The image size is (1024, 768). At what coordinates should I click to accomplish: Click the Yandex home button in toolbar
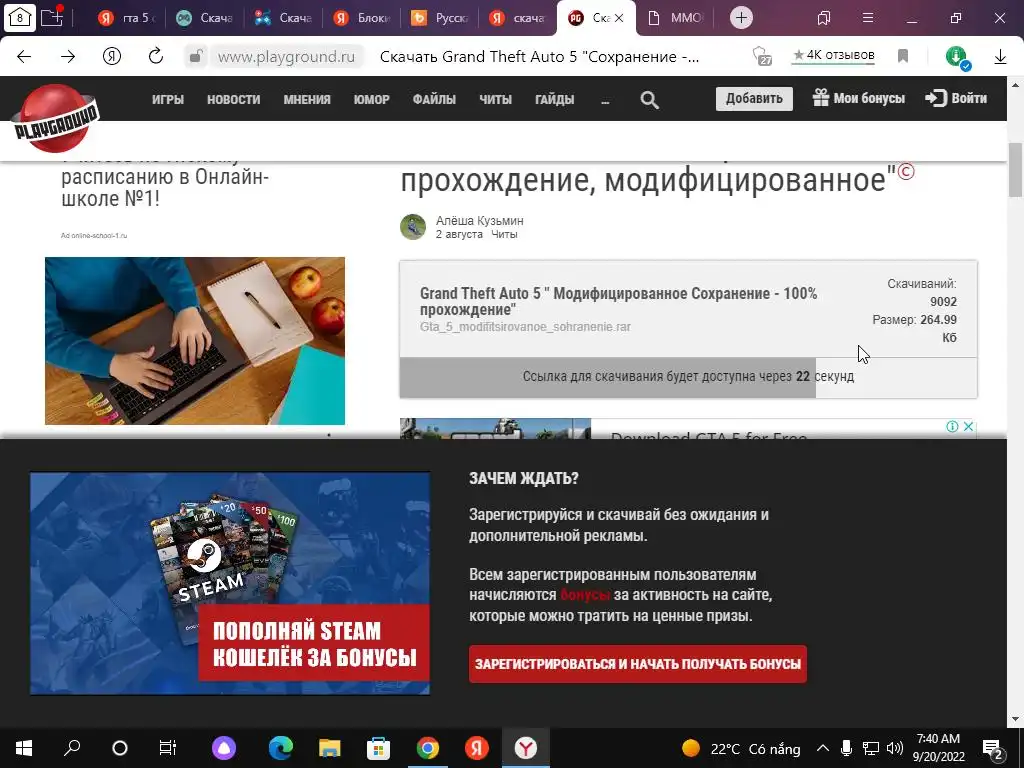[x=112, y=57]
